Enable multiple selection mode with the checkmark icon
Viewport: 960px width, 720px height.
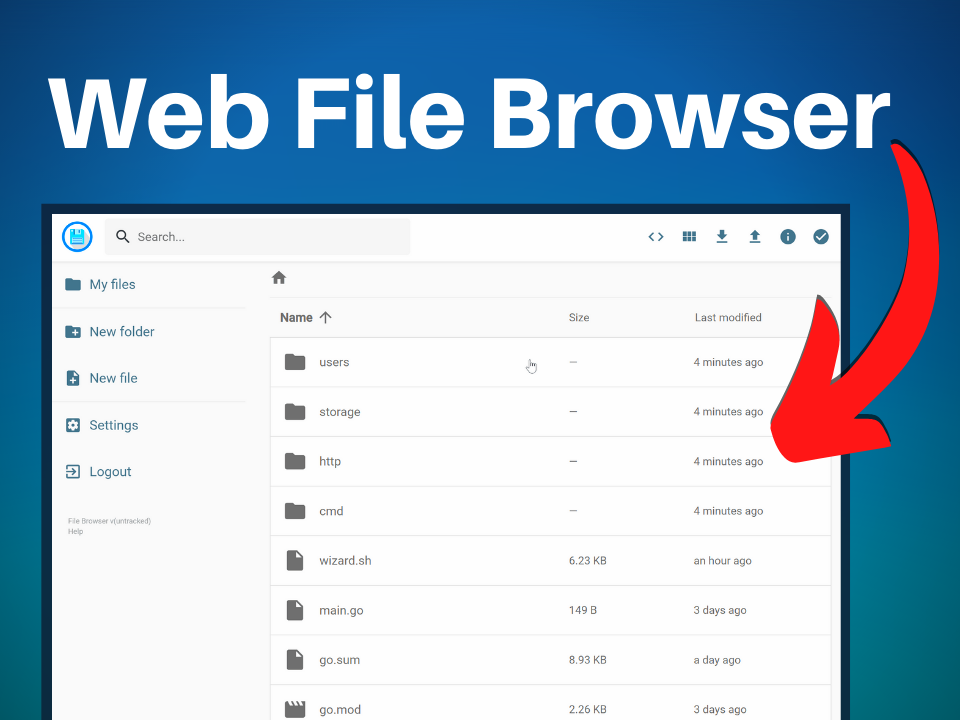(x=820, y=237)
